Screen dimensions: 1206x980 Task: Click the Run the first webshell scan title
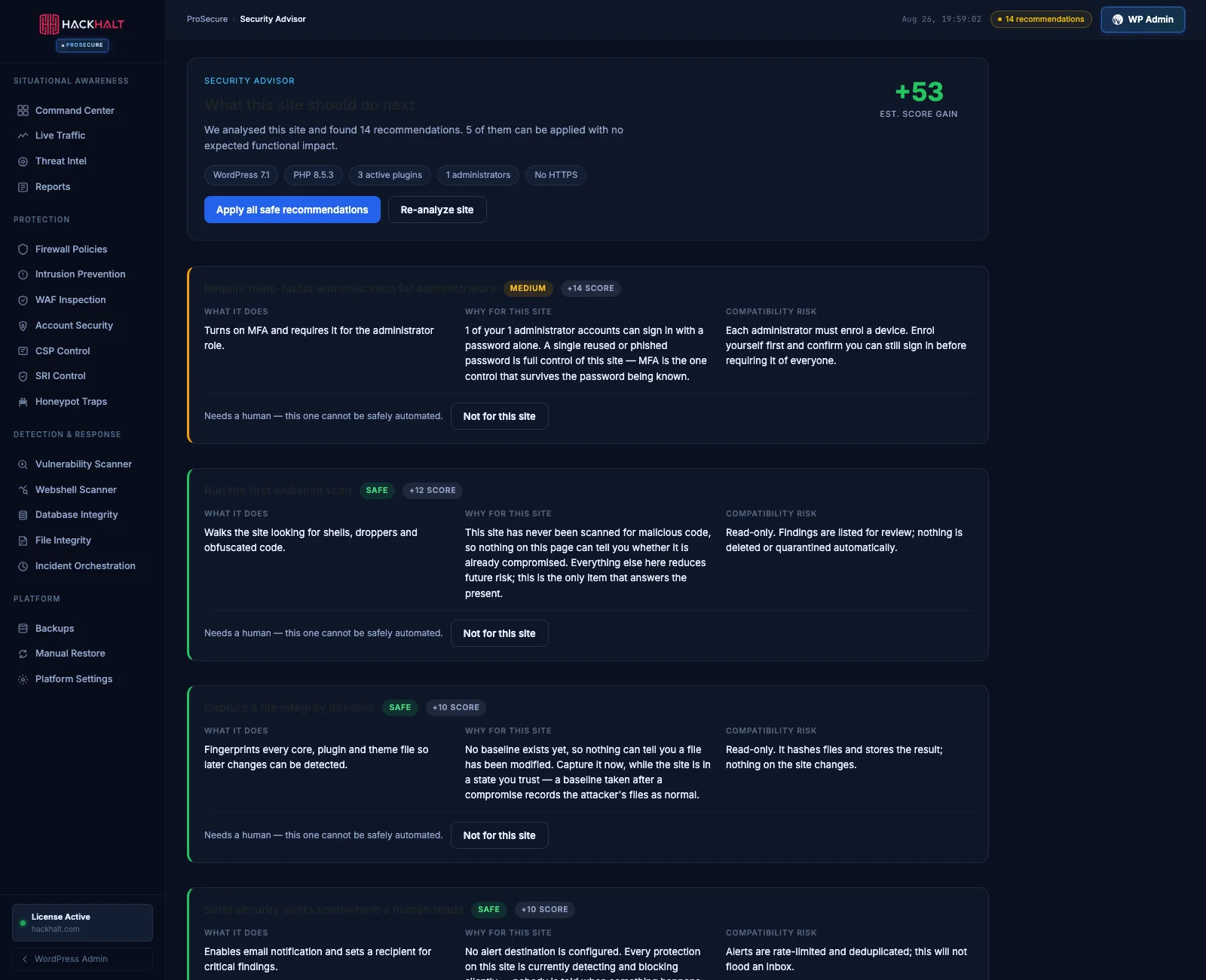[x=278, y=491]
